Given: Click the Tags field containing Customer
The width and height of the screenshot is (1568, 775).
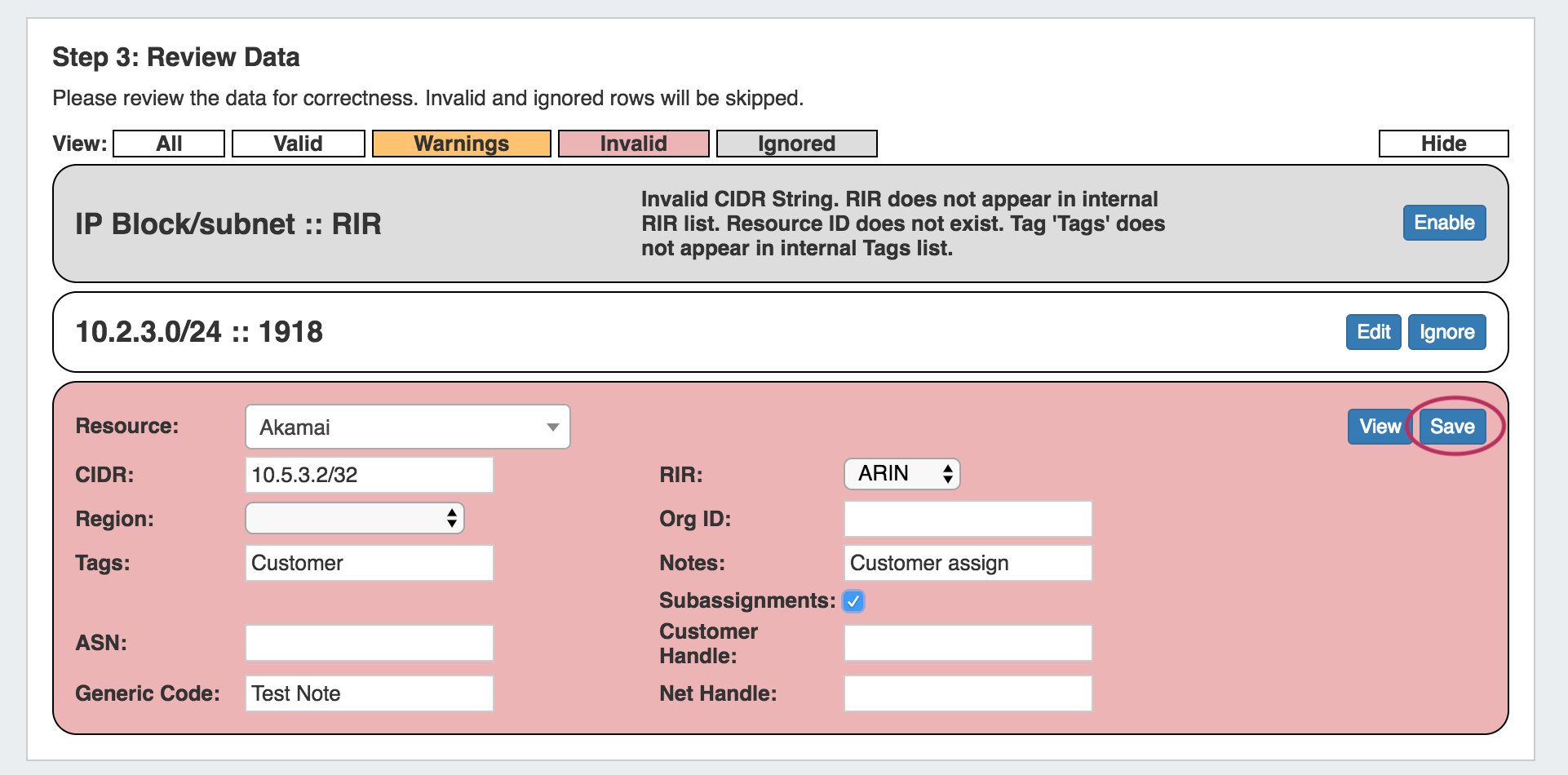Looking at the screenshot, I should [x=369, y=563].
